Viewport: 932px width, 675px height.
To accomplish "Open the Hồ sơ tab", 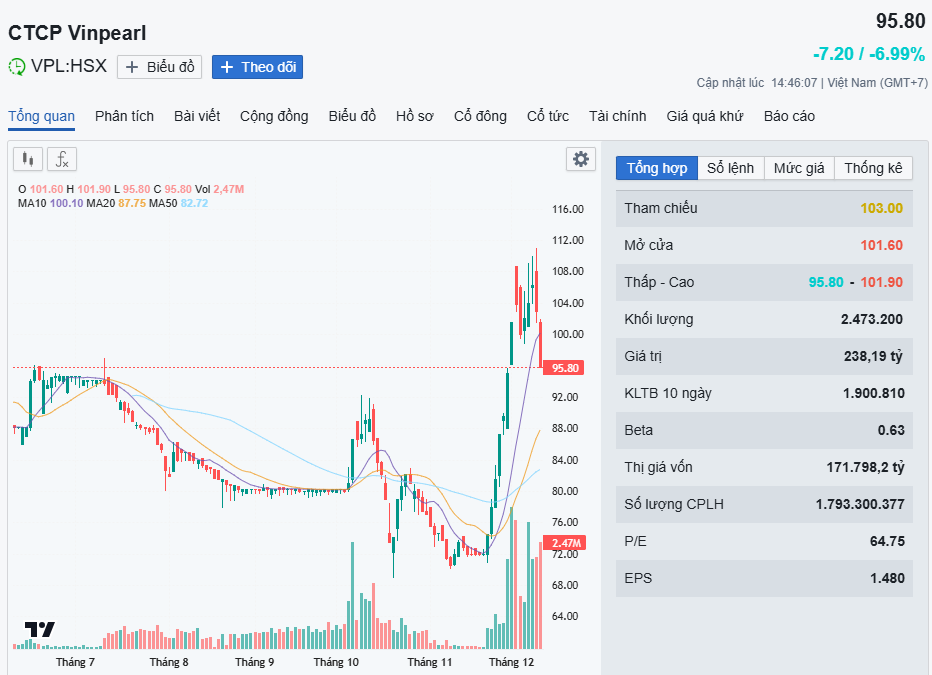I will 414,116.
